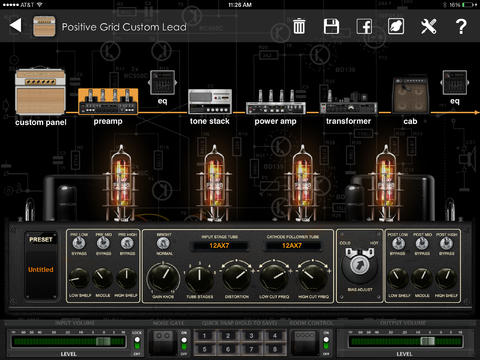Open settings with the wrench and screwdriver icon
480x360 pixels.
(428, 26)
